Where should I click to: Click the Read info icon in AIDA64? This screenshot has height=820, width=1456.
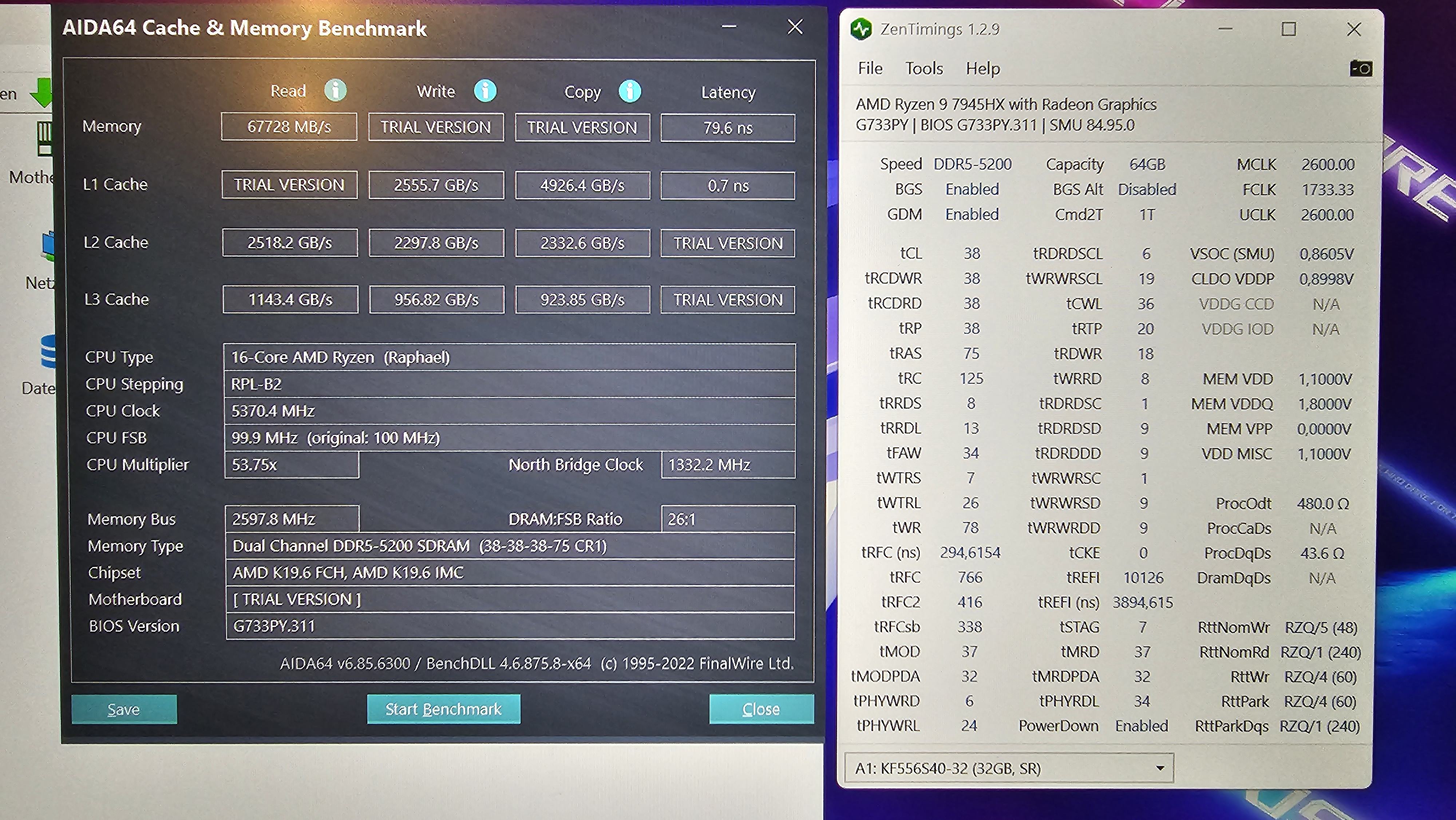tap(335, 90)
